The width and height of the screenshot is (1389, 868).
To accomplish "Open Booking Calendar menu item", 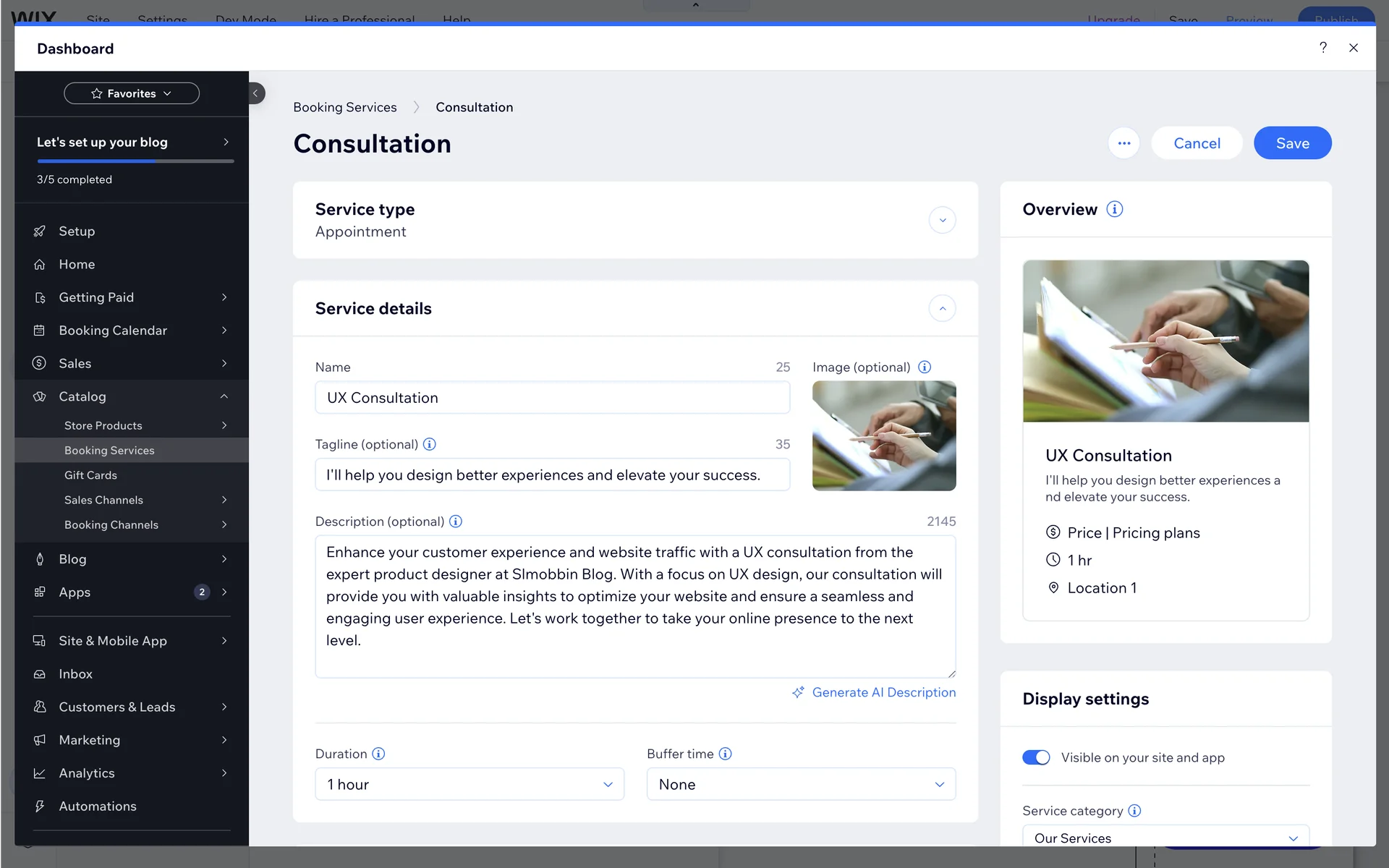I will [x=113, y=331].
